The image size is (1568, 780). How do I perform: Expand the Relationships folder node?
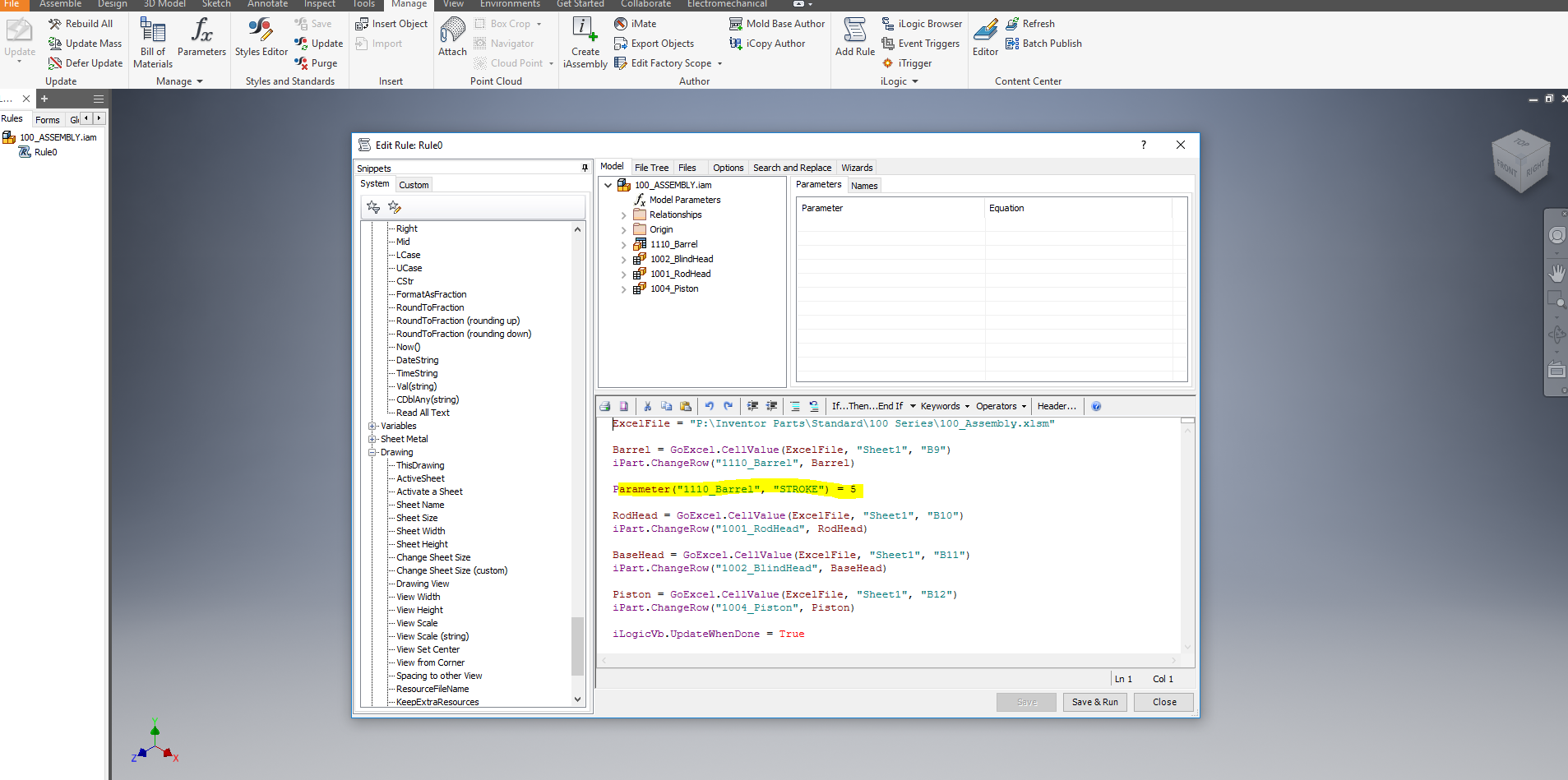pos(623,215)
